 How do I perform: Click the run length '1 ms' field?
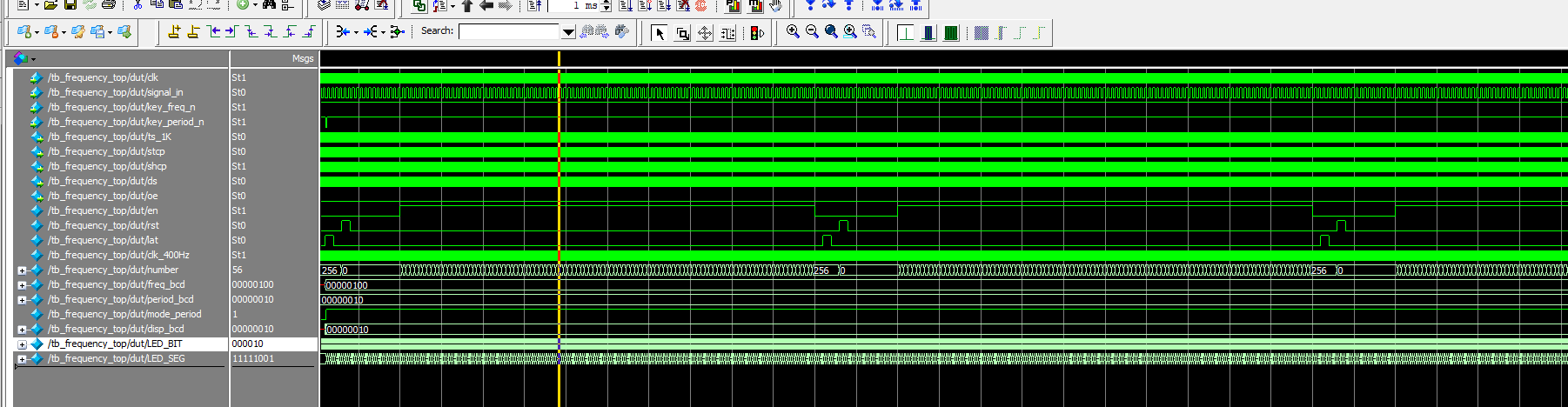574,5
